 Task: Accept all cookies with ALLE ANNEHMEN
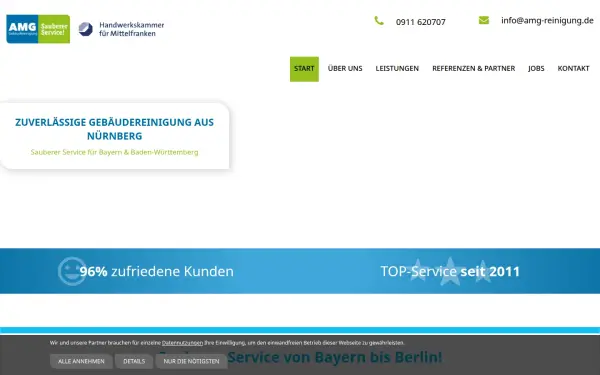(x=81, y=361)
